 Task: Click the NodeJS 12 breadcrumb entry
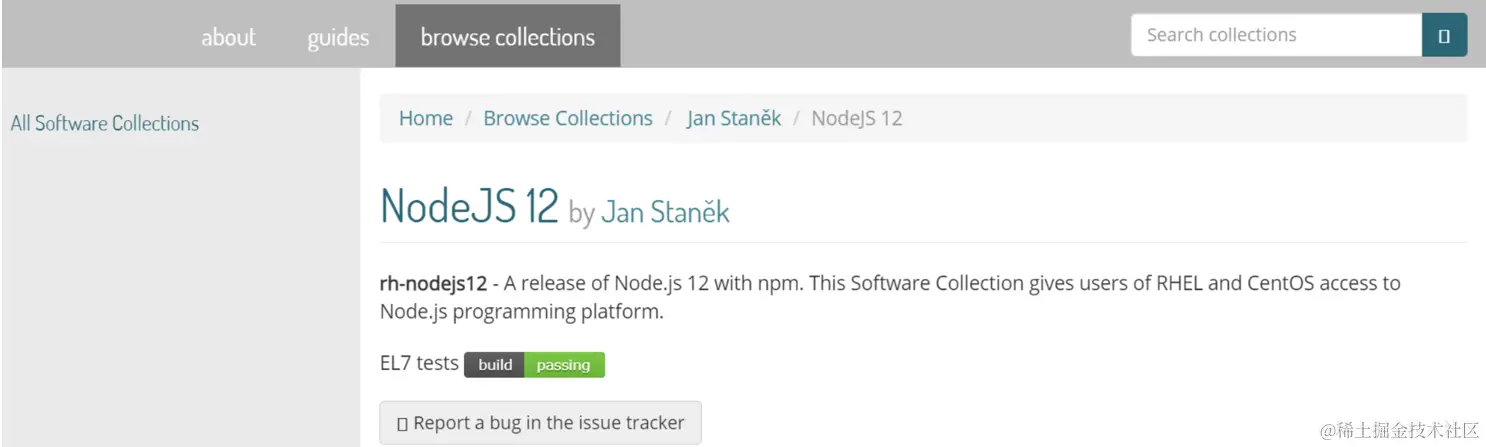[x=857, y=118]
